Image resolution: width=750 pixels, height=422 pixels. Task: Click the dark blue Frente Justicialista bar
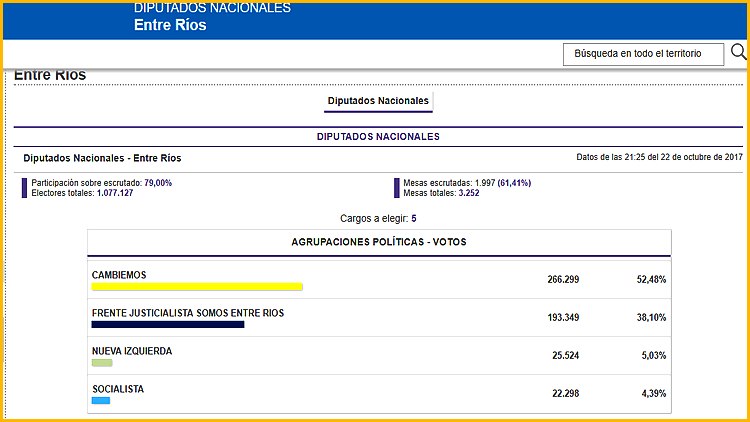(x=168, y=324)
